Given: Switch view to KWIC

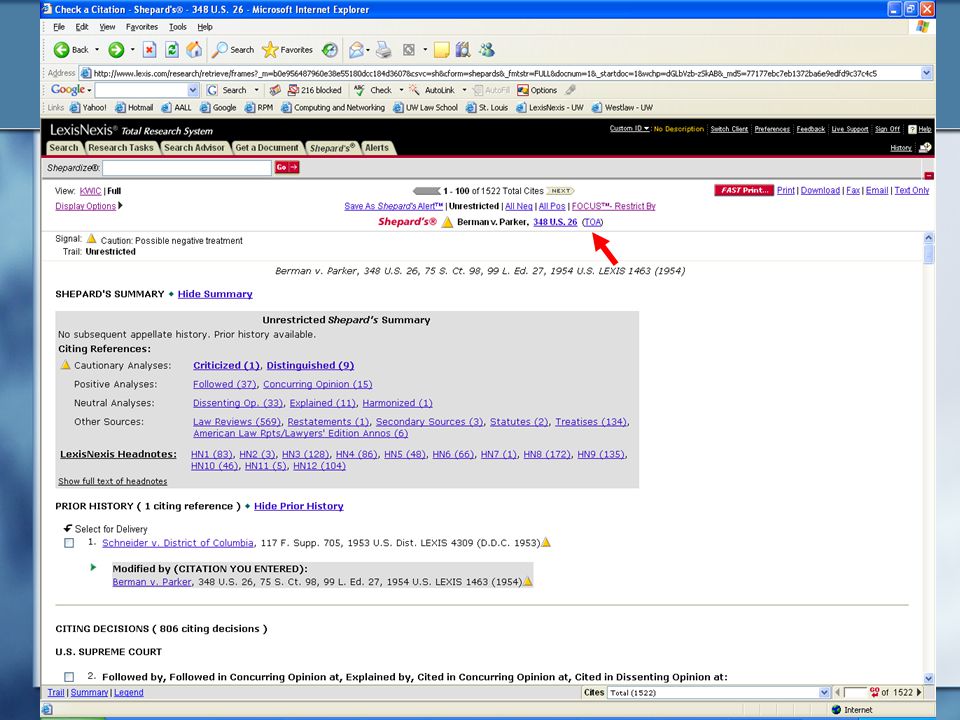Looking at the screenshot, I should (90, 191).
